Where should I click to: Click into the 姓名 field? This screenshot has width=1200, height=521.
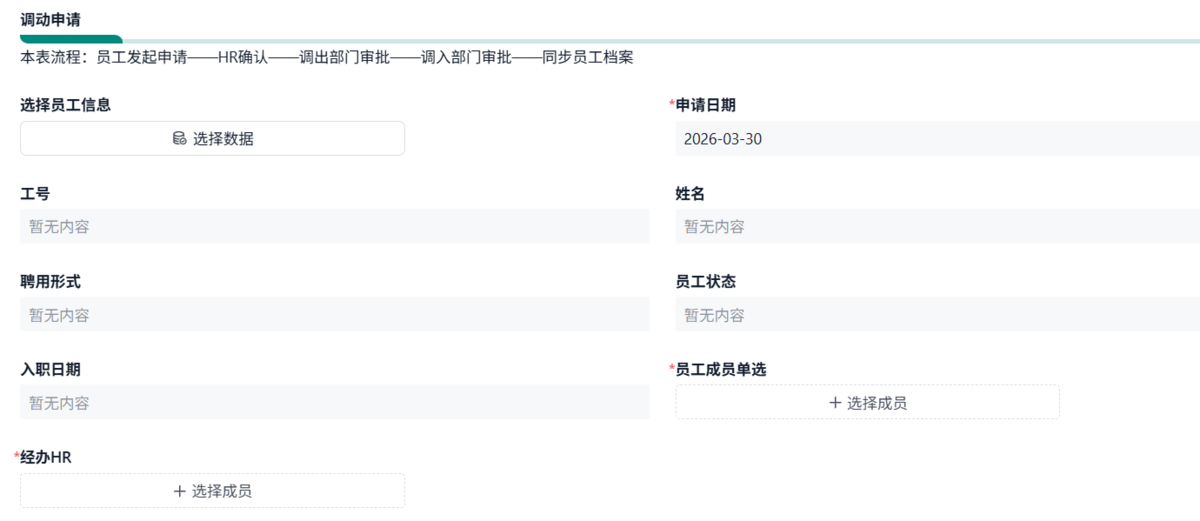936,227
